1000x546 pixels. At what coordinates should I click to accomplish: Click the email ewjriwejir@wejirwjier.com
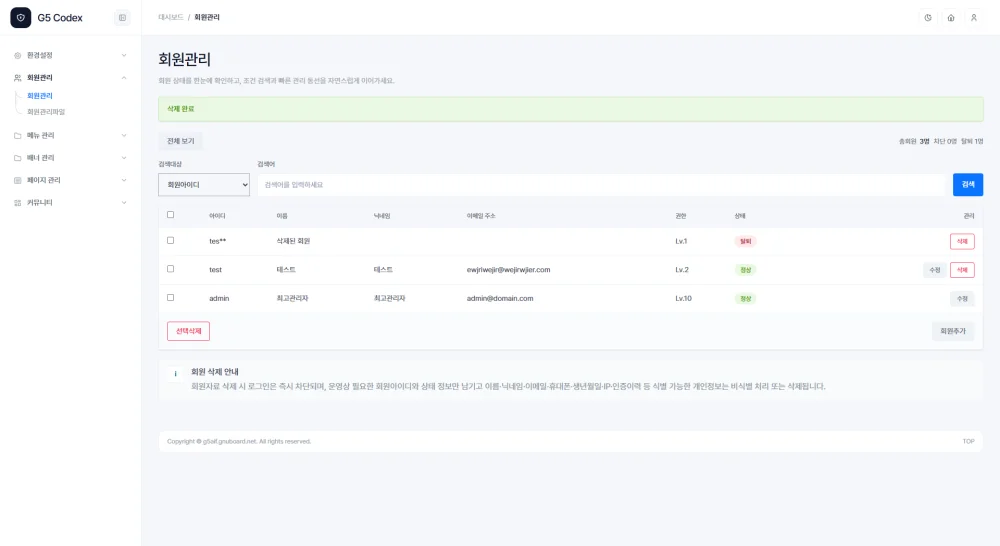coord(508,270)
